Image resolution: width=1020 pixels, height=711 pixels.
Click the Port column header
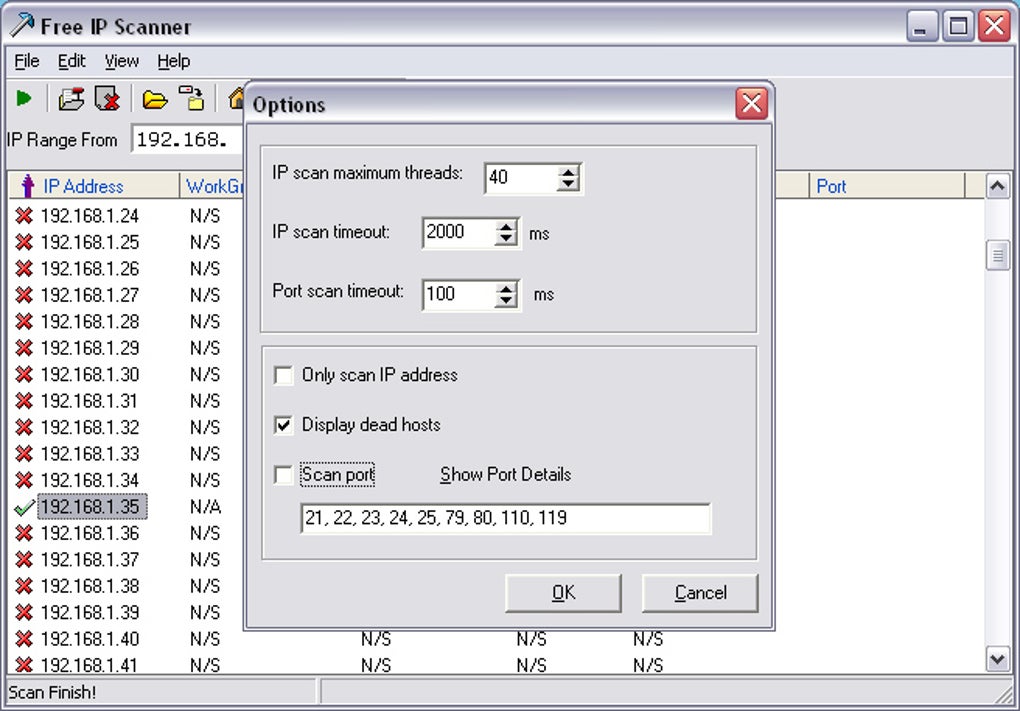point(887,186)
